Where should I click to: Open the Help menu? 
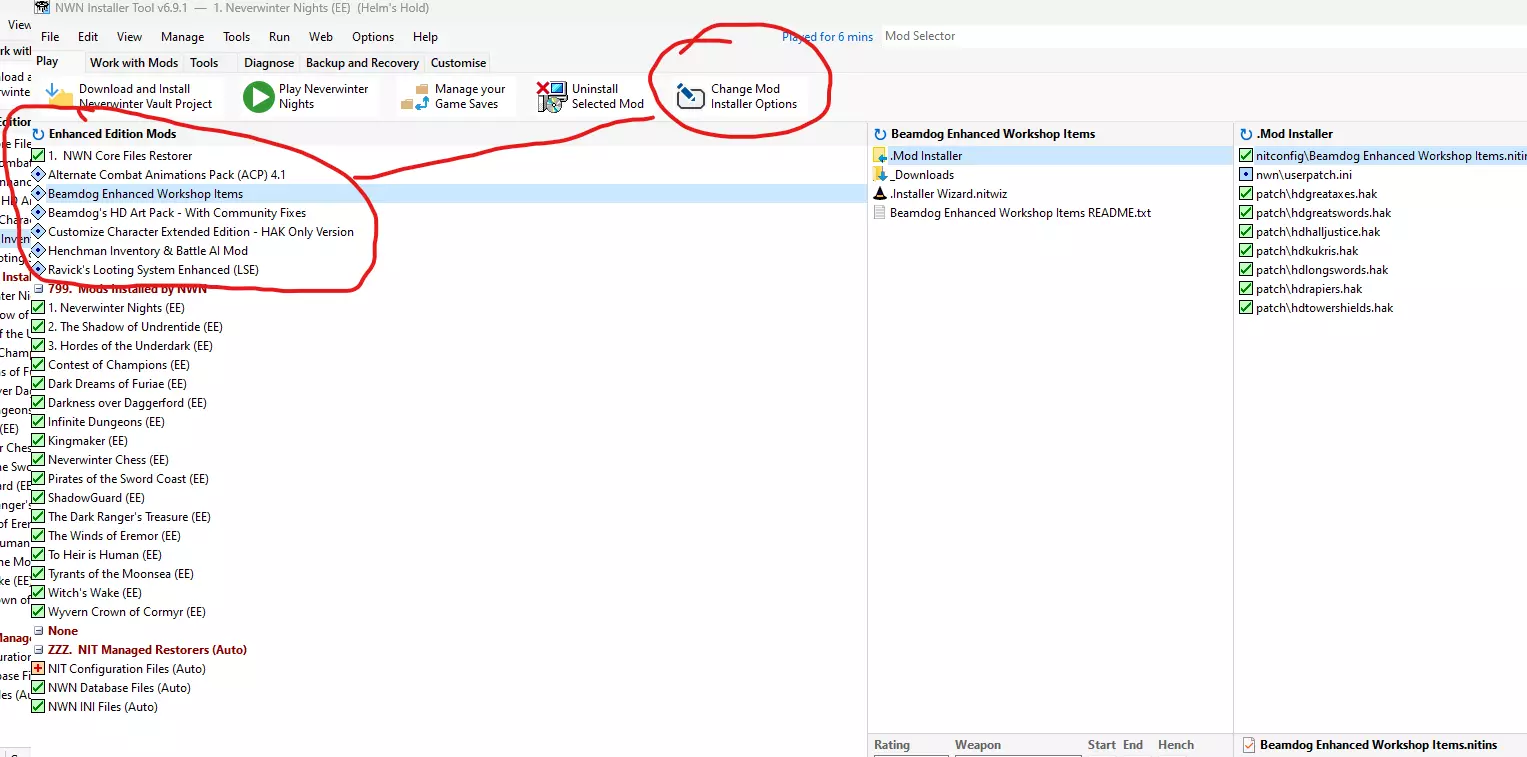tap(425, 37)
